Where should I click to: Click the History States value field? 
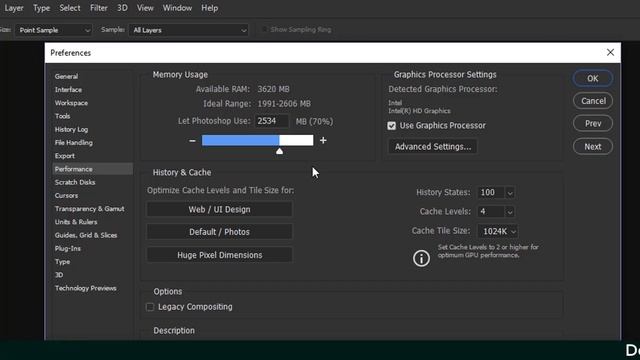tap(491, 193)
